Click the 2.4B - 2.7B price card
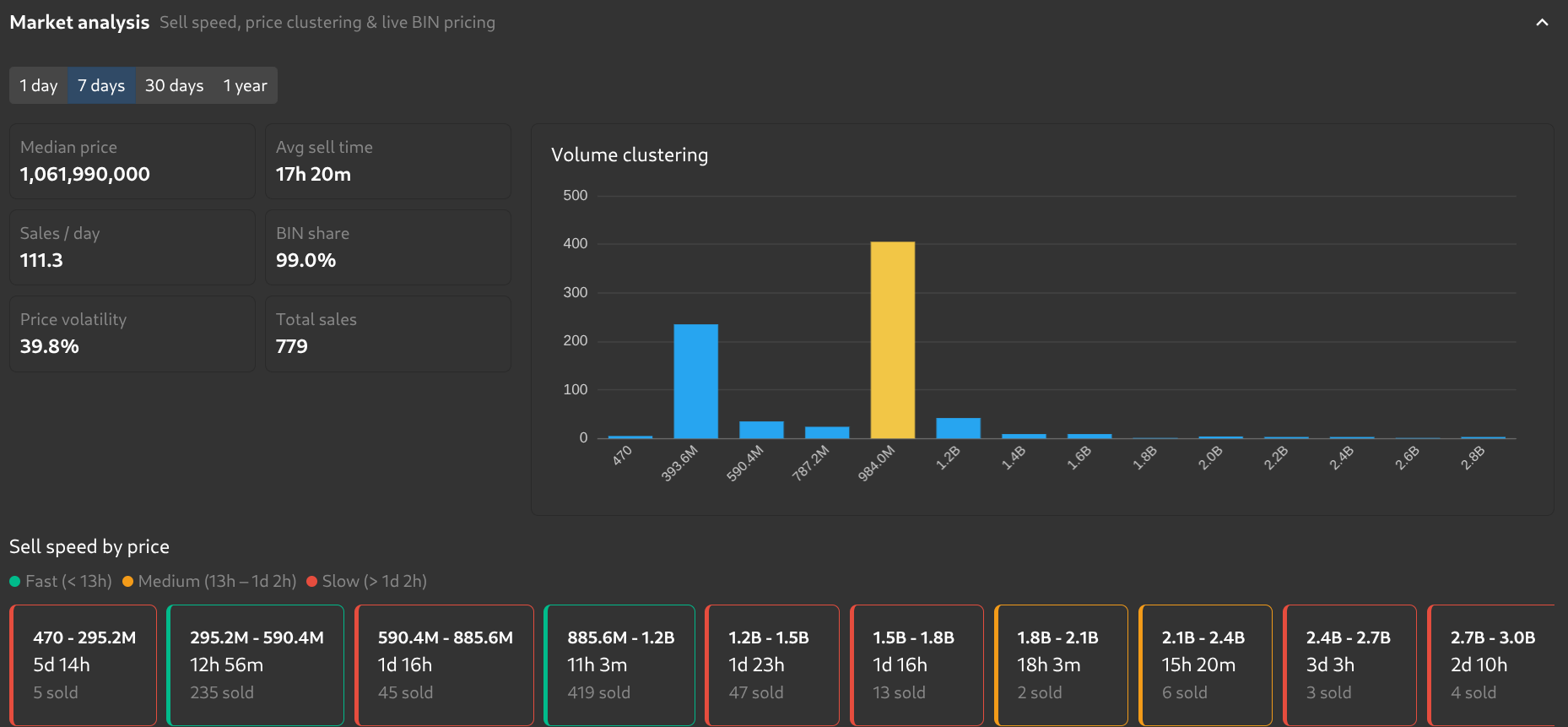This screenshot has height=727, width=1568. click(1350, 665)
